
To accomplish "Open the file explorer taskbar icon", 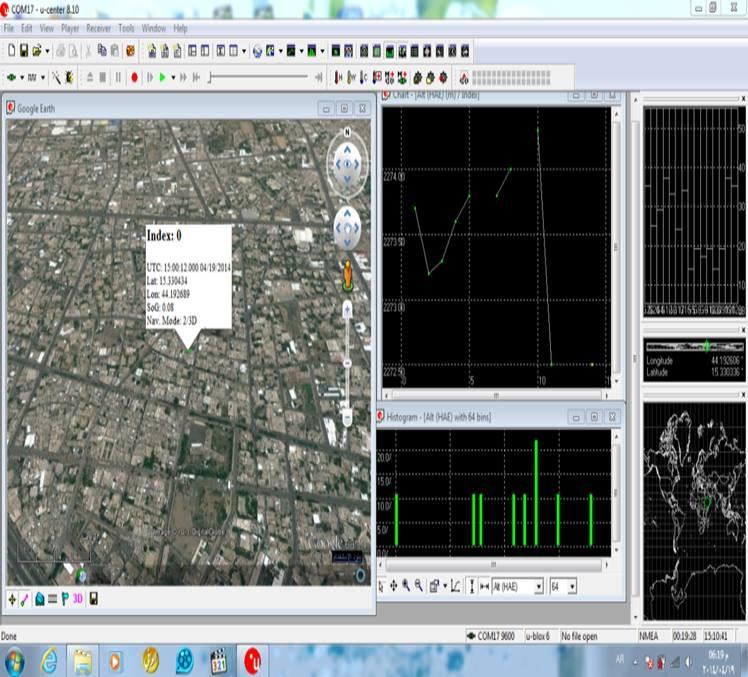I will click(x=83, y=661).
